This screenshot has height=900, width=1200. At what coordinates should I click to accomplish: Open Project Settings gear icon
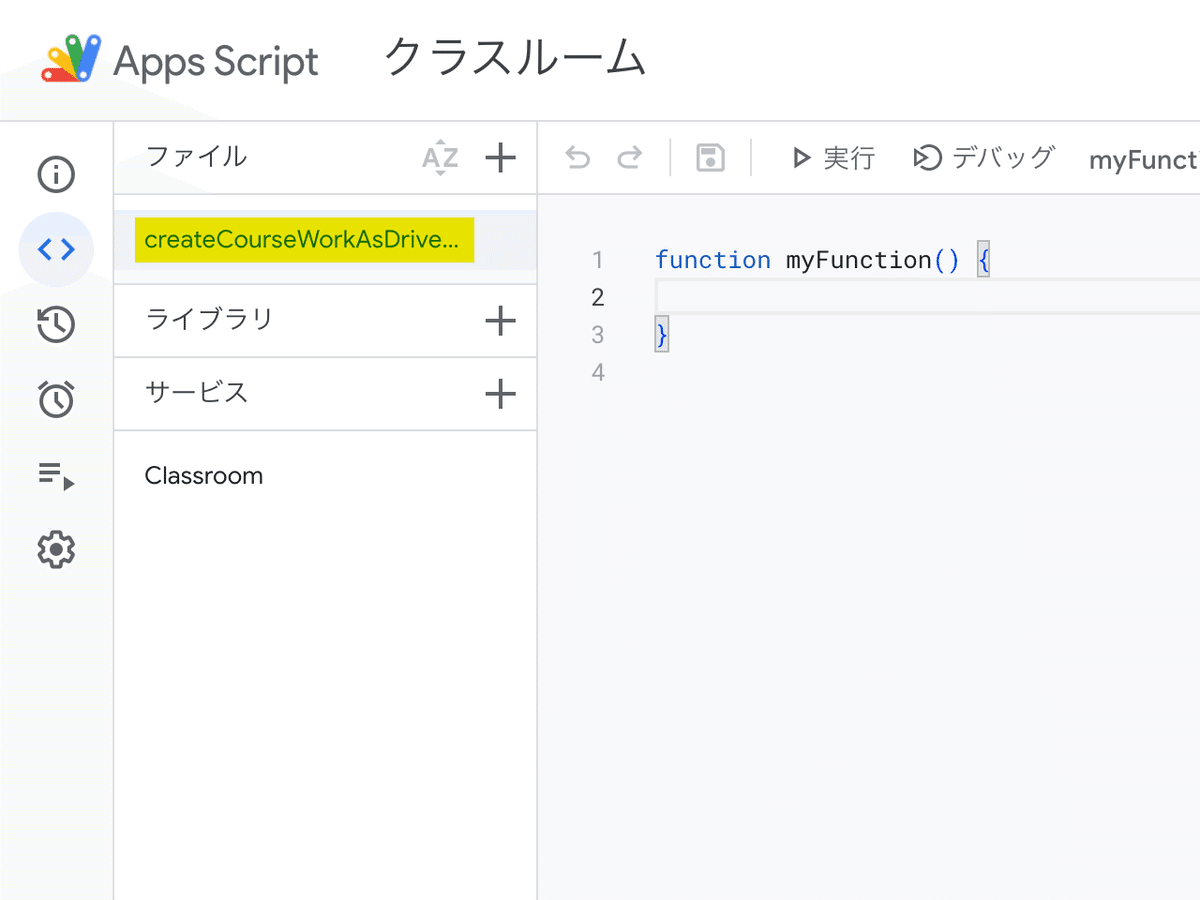[x=56, y=549]
